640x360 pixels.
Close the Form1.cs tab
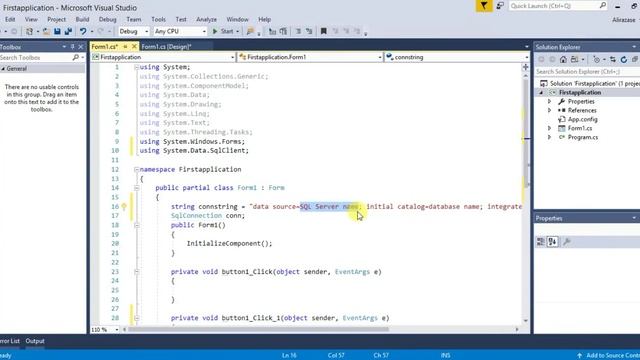134,47
